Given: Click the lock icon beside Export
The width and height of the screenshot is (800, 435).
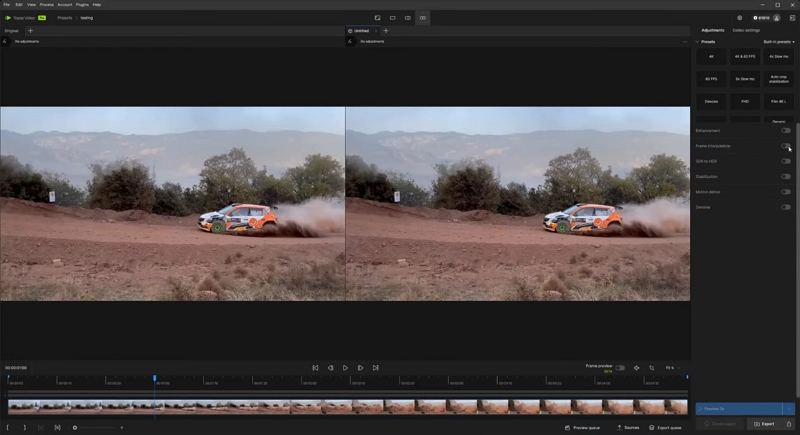Looking at the screenshot, I should [x=789, y=424].
